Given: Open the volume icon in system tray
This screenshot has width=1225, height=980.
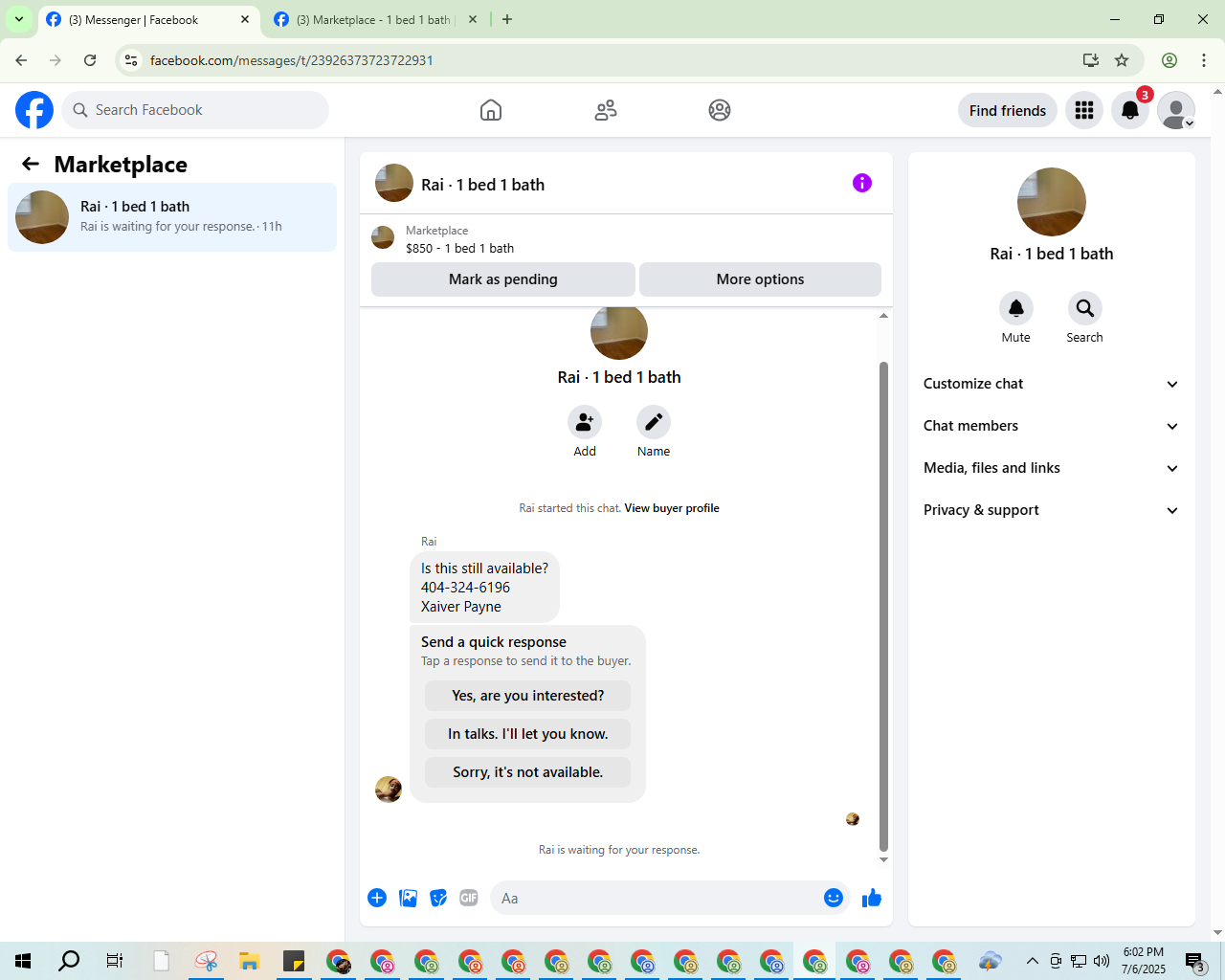Looking at the screenshot, I should click(x=1102, y=961).
